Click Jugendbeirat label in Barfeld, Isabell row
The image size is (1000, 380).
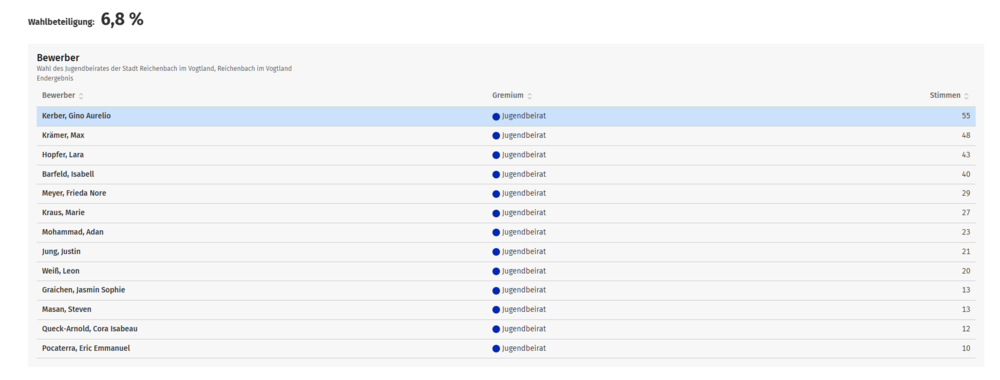pos(524,174)
